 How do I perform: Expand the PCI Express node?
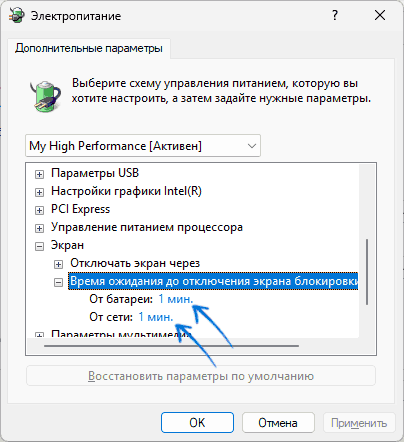[39, 210]
